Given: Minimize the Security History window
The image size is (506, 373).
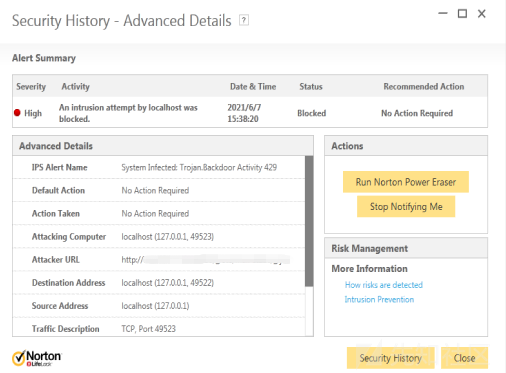Looking at the screenshot, I should click(443, 14).
